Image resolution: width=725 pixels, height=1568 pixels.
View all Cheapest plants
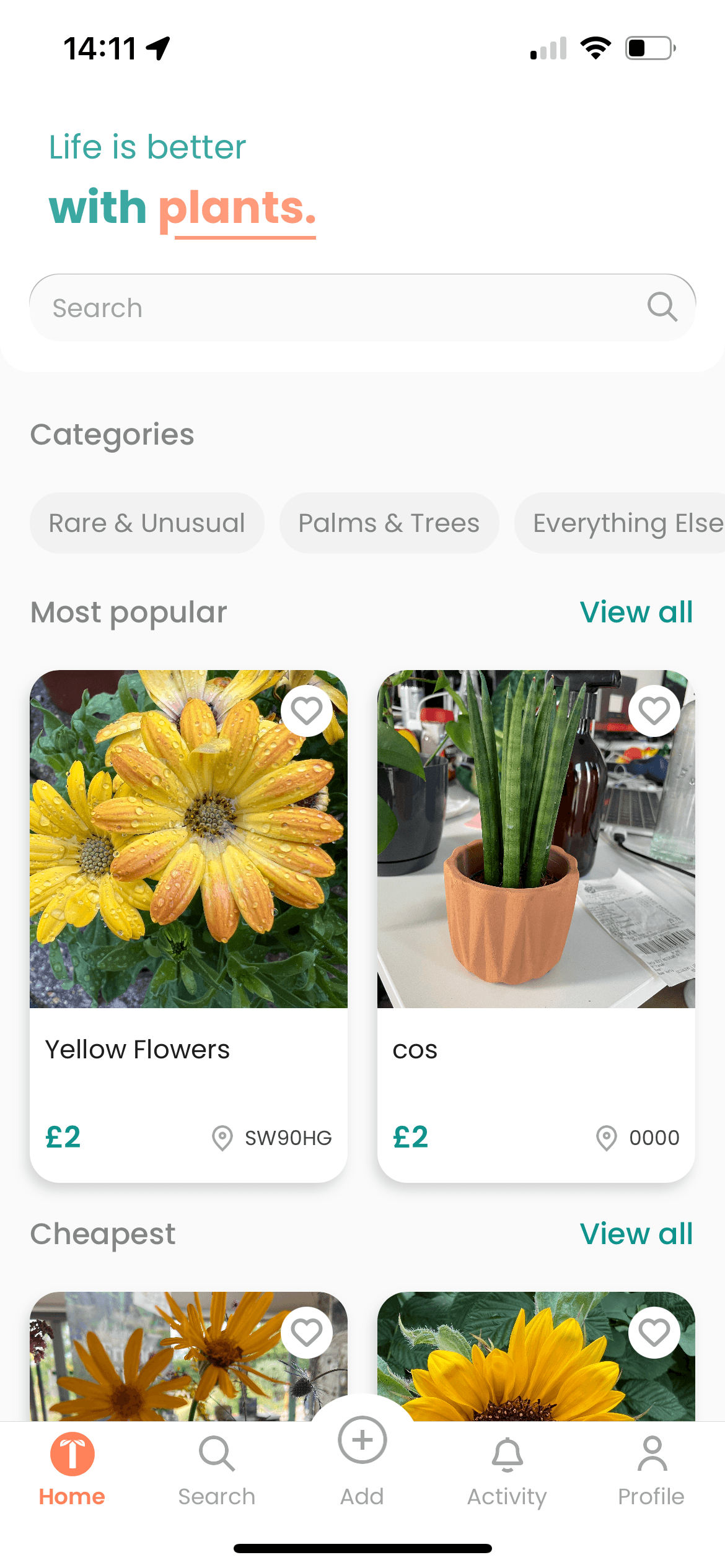pyautogui.click(x=636, y=1234)
